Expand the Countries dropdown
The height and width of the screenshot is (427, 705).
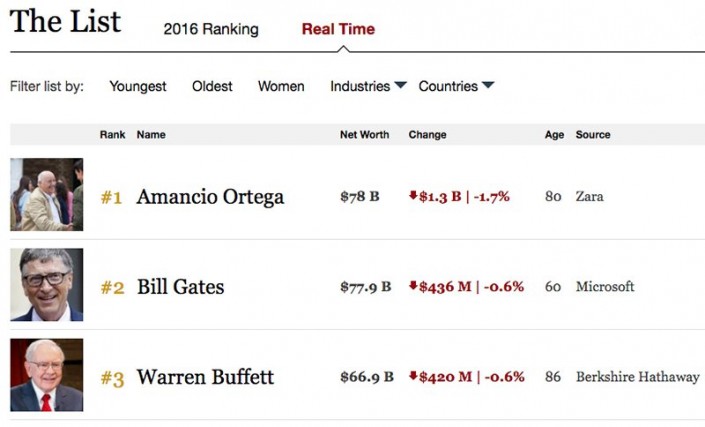(456, 86)
